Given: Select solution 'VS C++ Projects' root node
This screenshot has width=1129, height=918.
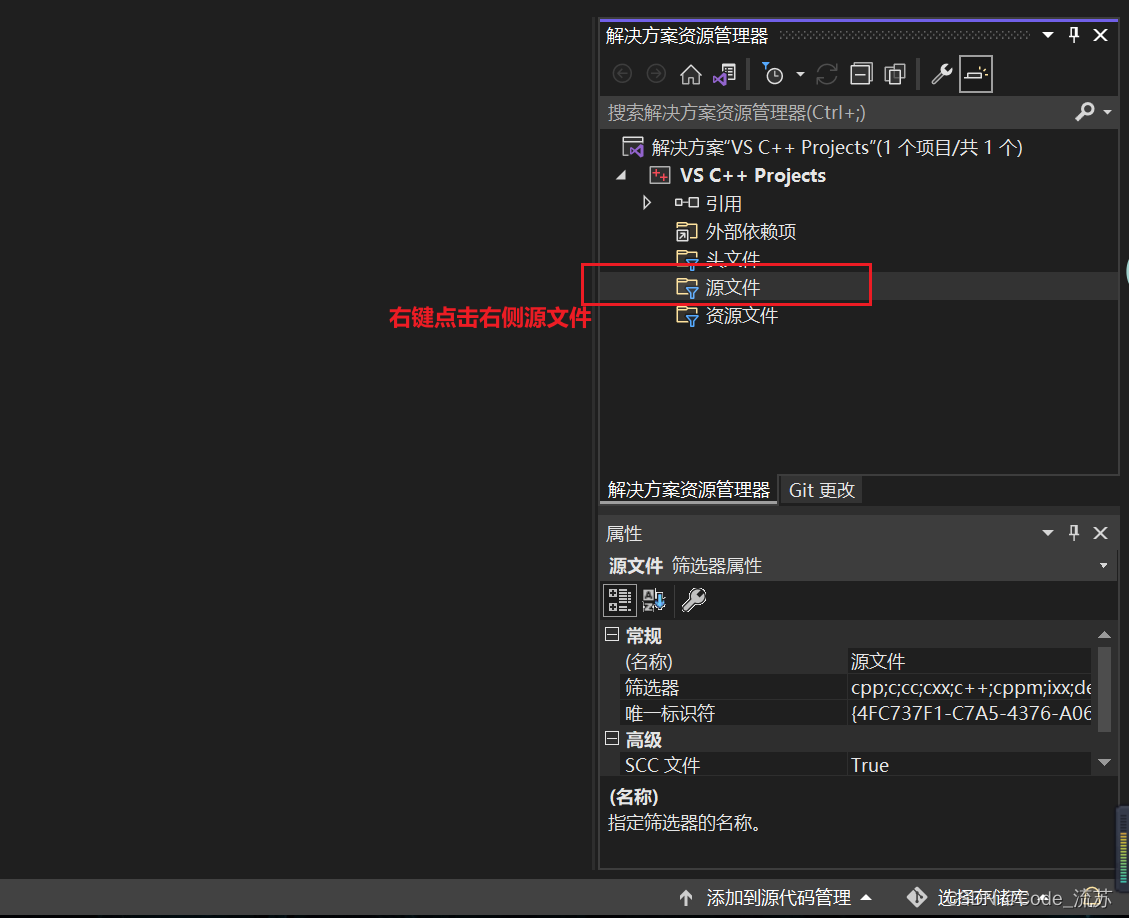Looking at the screenshot, I should pos(822,148).
